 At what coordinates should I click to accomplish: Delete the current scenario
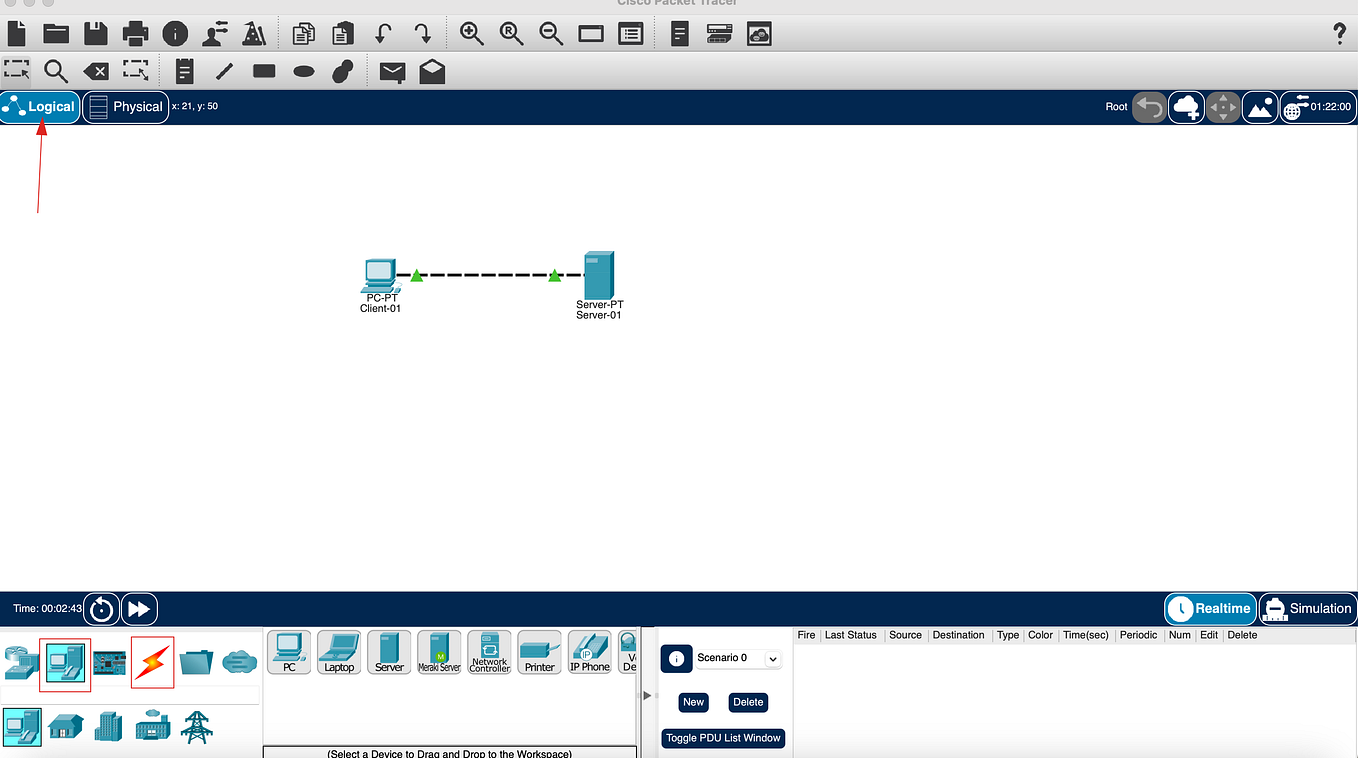747,702
